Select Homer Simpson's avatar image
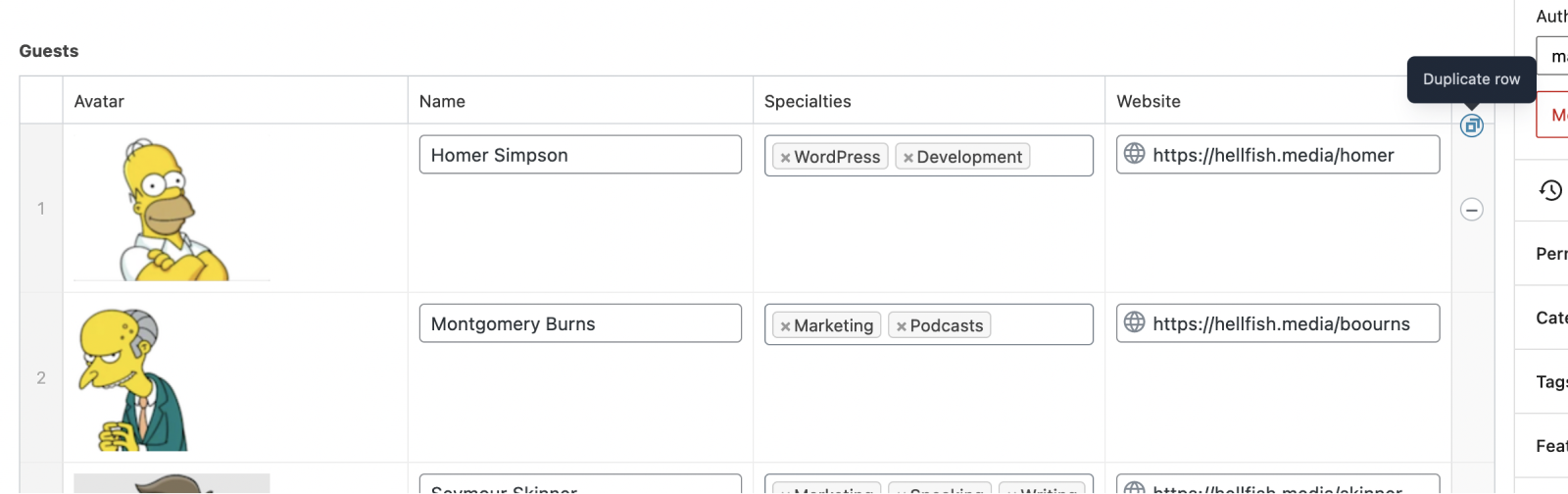The height and width of the screenshot is (494, 1568). (x=172, y=210)
